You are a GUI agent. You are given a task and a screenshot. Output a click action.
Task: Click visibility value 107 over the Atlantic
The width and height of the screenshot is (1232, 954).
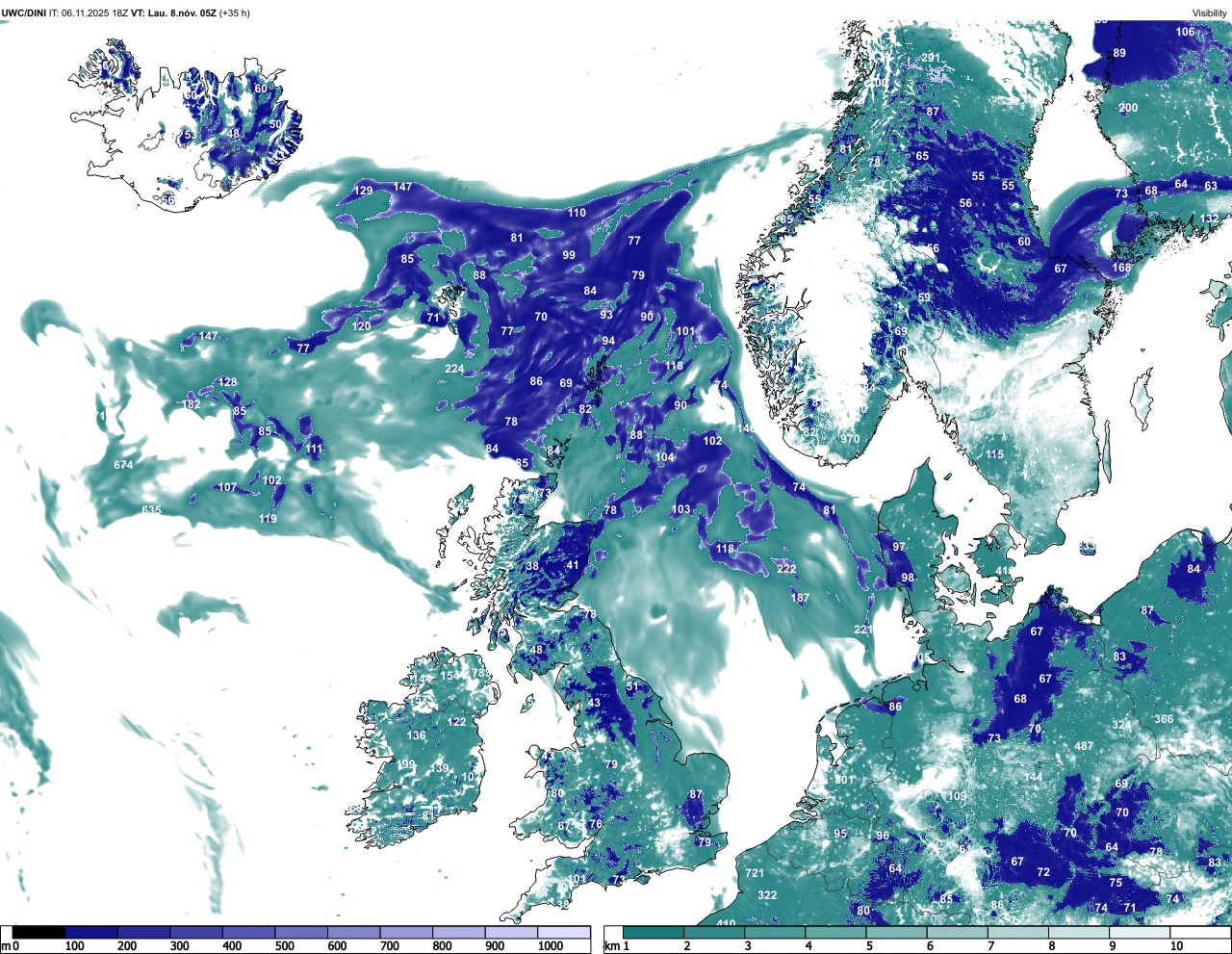(x=226, y=487)
